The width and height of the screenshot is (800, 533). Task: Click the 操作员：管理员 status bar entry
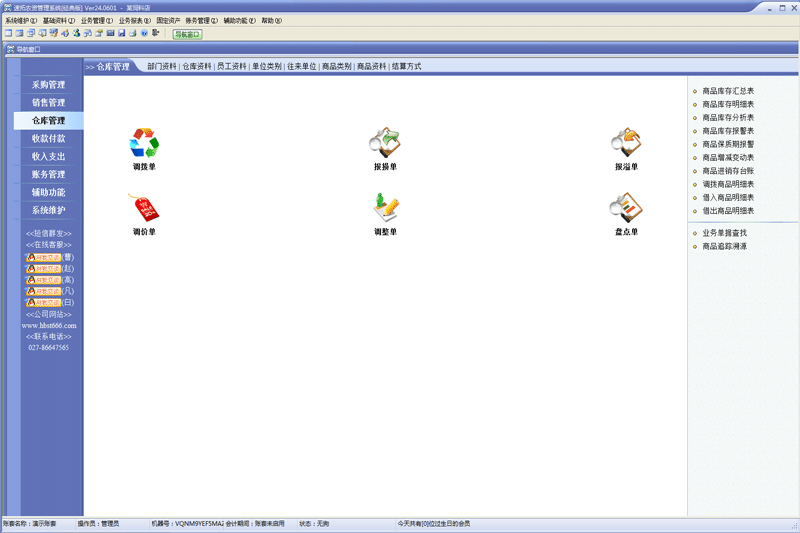(x=98, y=524)
